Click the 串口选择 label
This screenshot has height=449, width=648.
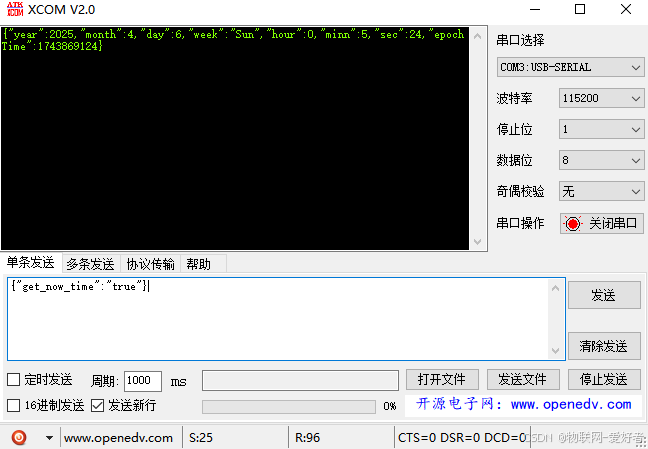click(x=520, y=40)
